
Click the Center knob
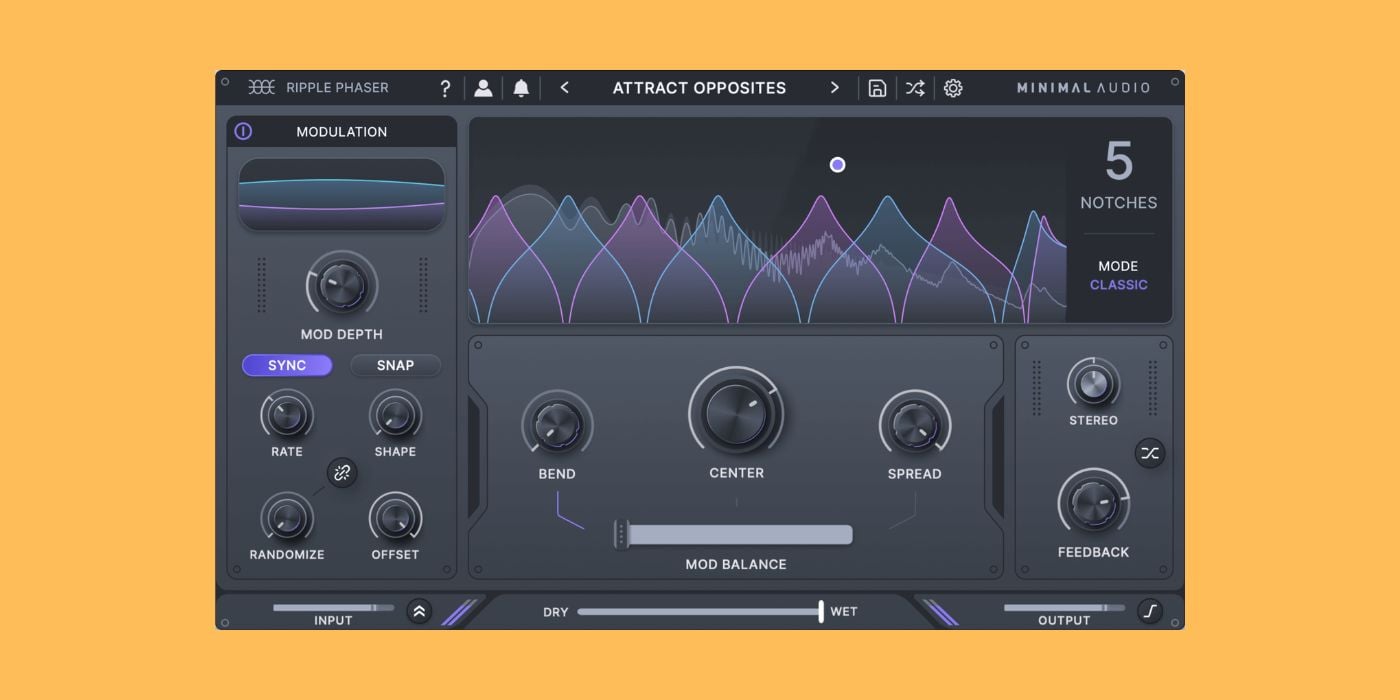tap(736, 413)
